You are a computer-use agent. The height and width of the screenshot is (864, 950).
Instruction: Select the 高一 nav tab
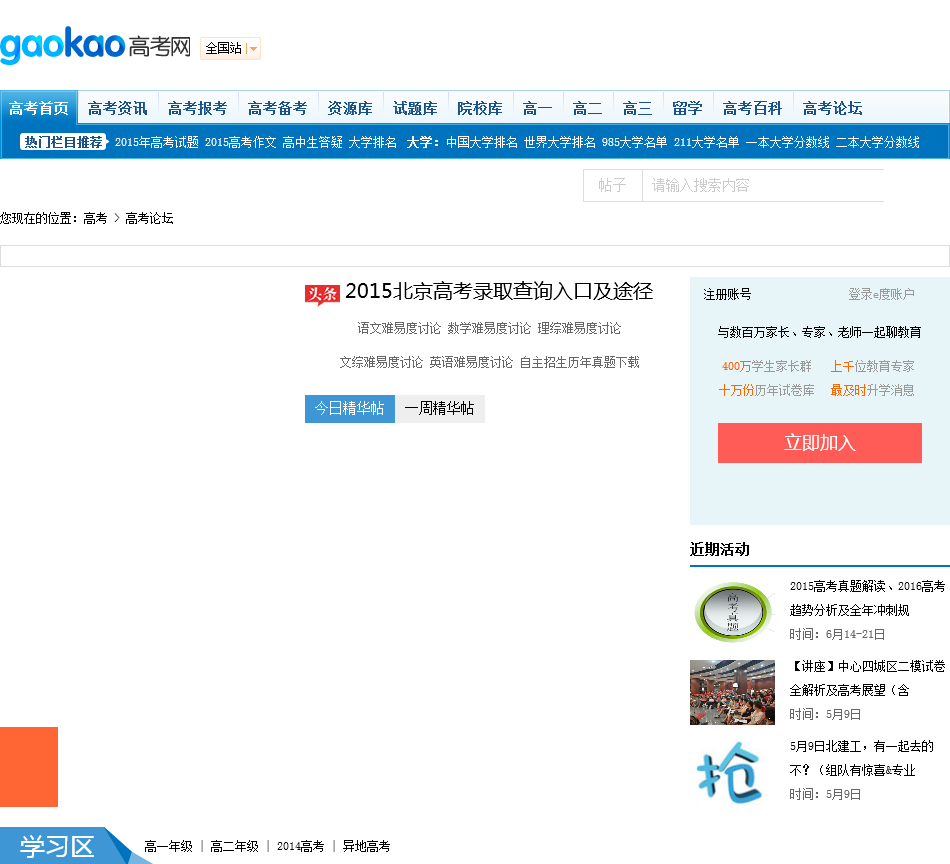[537, 108]
